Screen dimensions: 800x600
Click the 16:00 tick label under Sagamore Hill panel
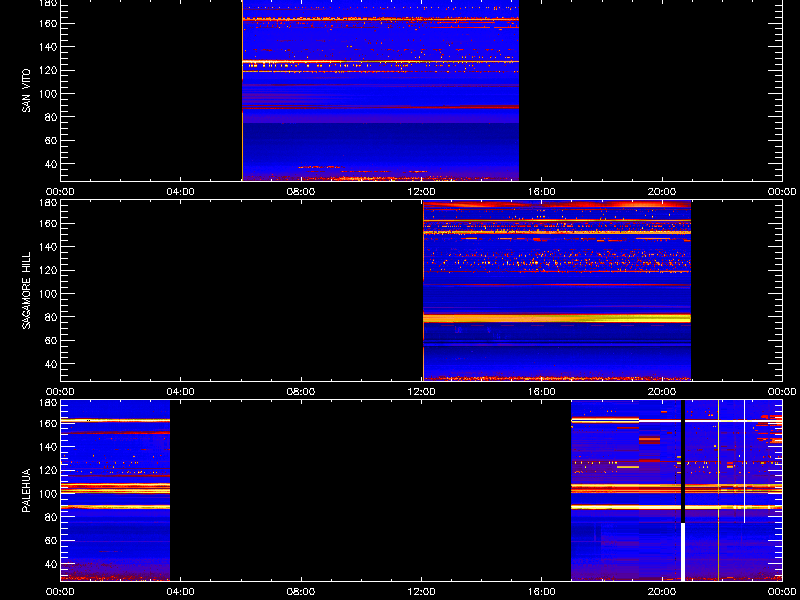(x=542, y=392)
